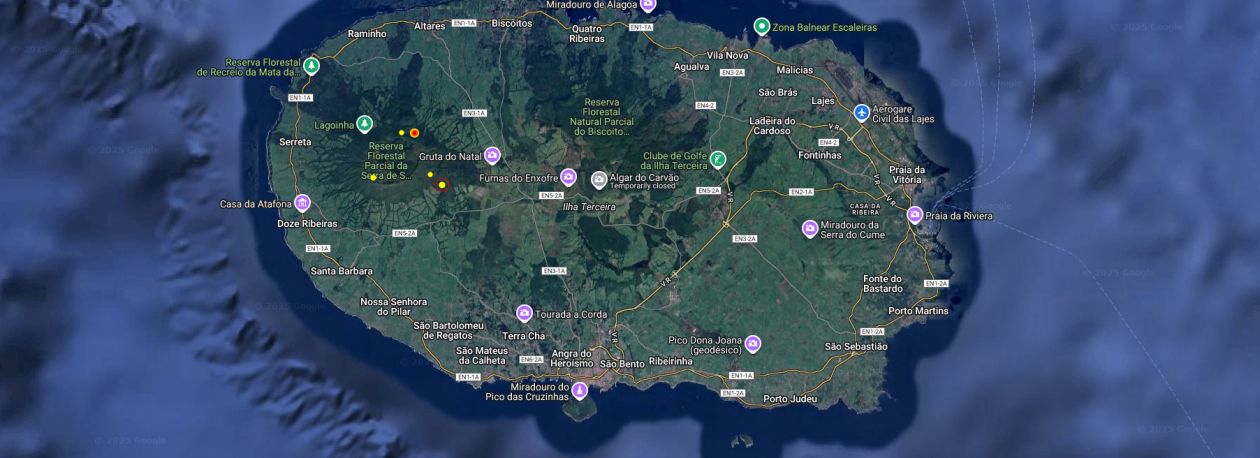Select the Terra Chã label
Screen dimensions: 1260x458
524,336
